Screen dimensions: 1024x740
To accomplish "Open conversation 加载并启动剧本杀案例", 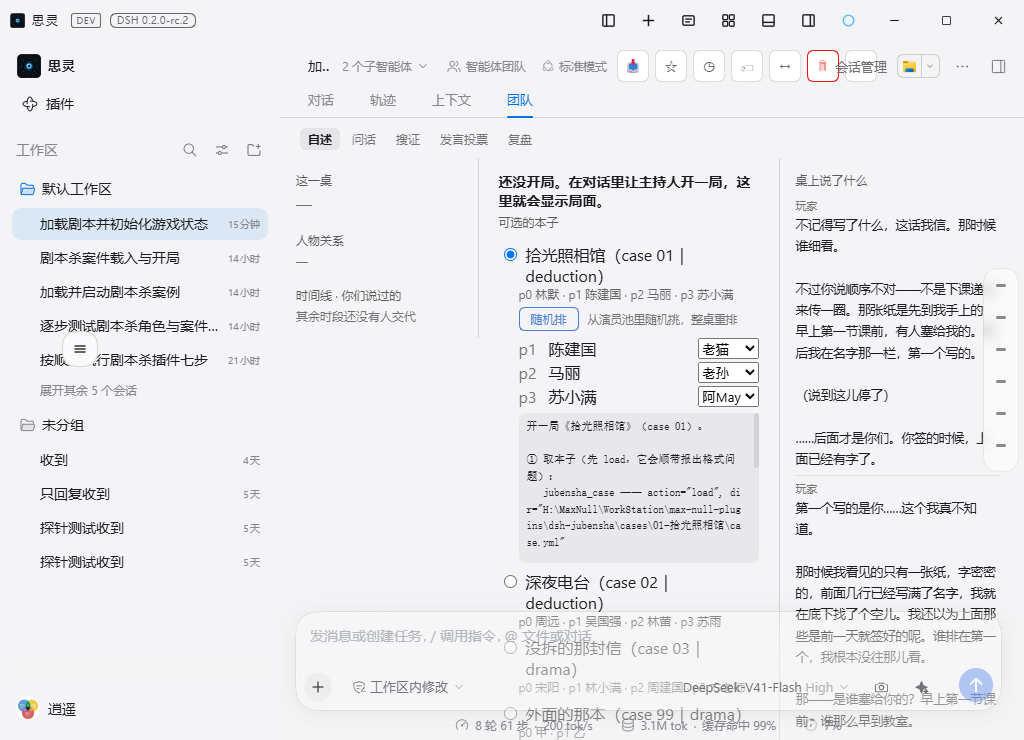I will (x=140, y=292).
